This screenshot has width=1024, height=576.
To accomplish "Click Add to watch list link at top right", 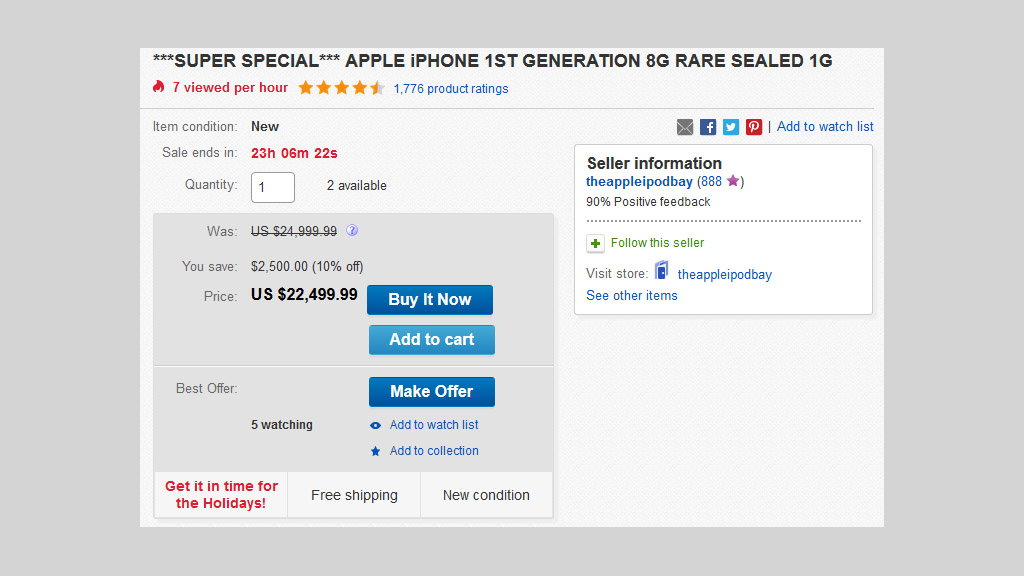I will pyautogui.click(x=825, y=127).
